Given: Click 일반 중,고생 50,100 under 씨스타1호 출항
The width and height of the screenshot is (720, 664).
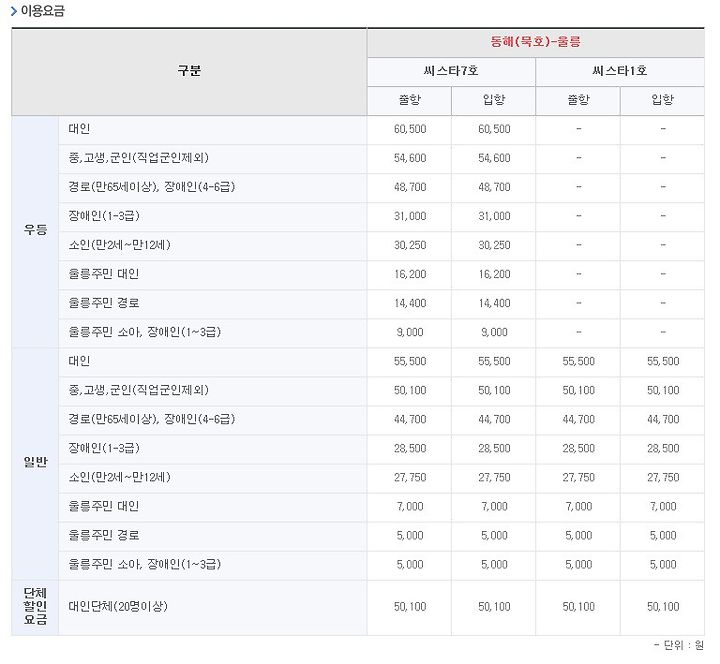Looking at the screenshot, I should coord(579,390).
